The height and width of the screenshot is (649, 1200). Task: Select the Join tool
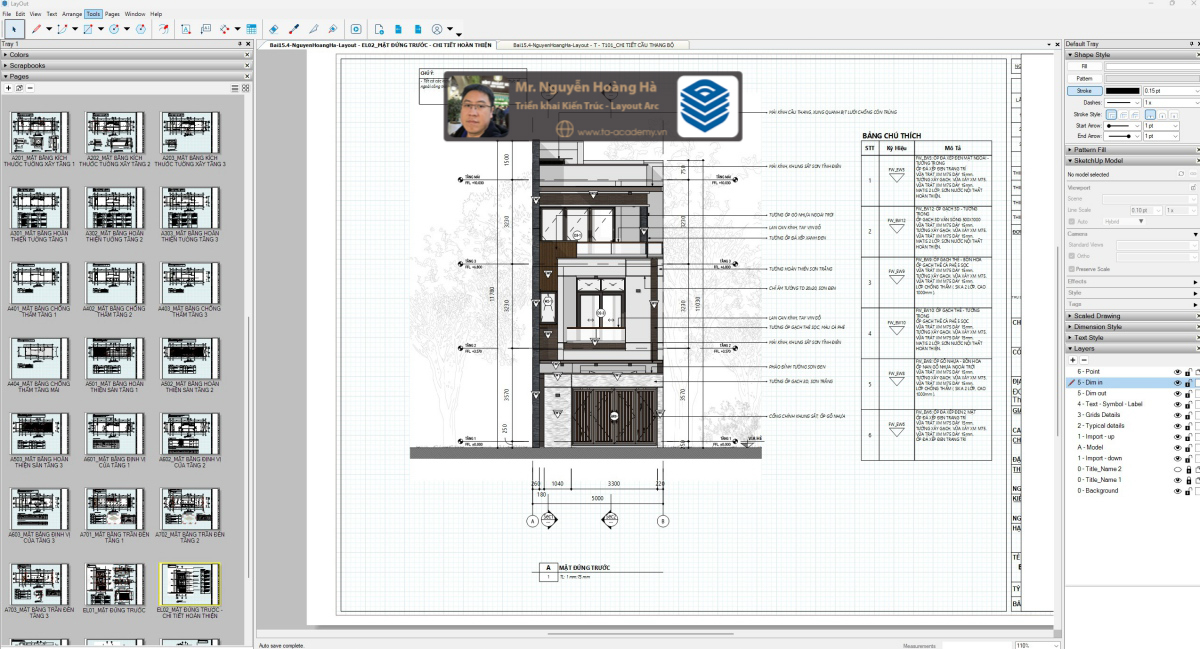pyautogui.click(x=332, y=29)
